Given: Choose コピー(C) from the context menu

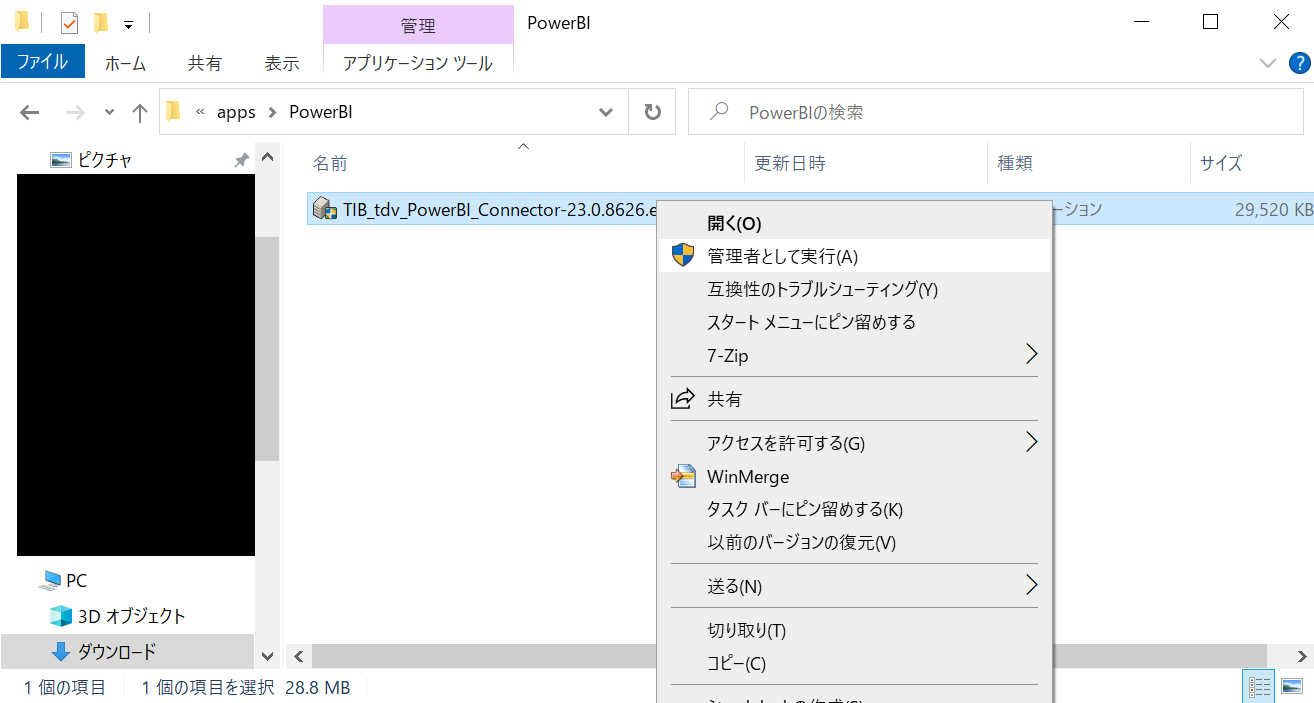Looking at the screenshot, I should pos(855,663).
